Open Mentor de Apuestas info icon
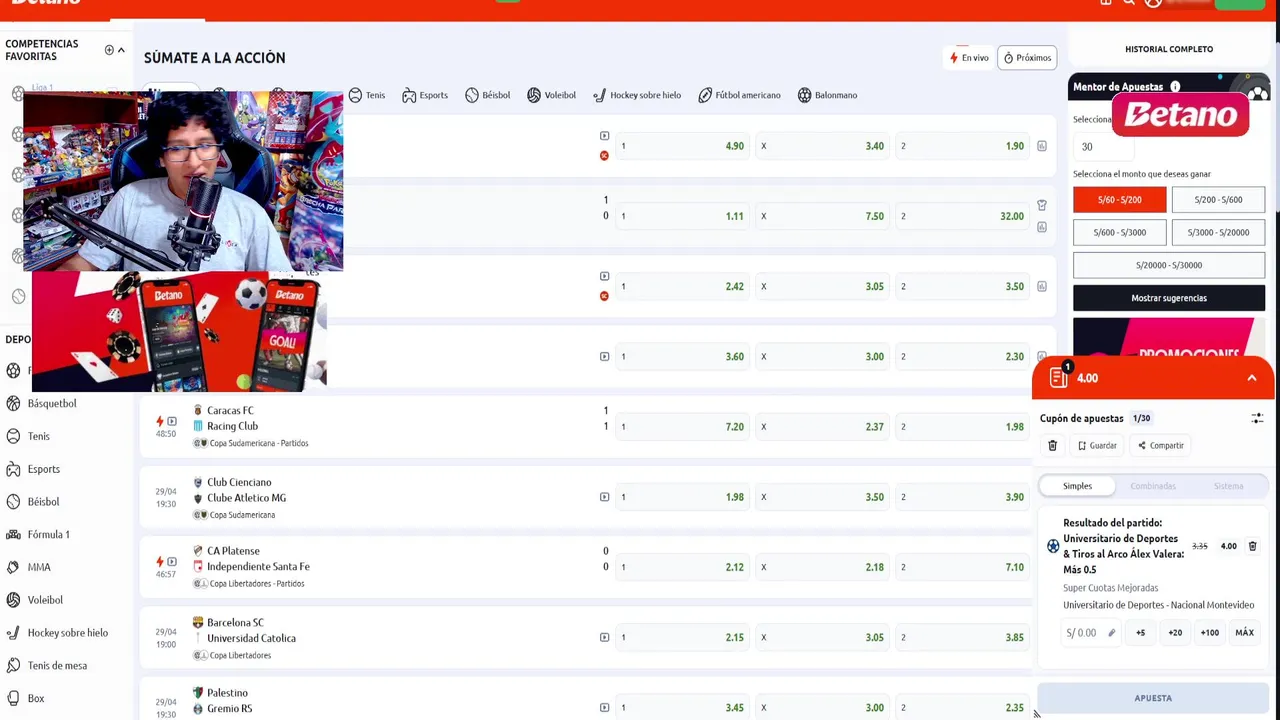 tap(1175, 87)
